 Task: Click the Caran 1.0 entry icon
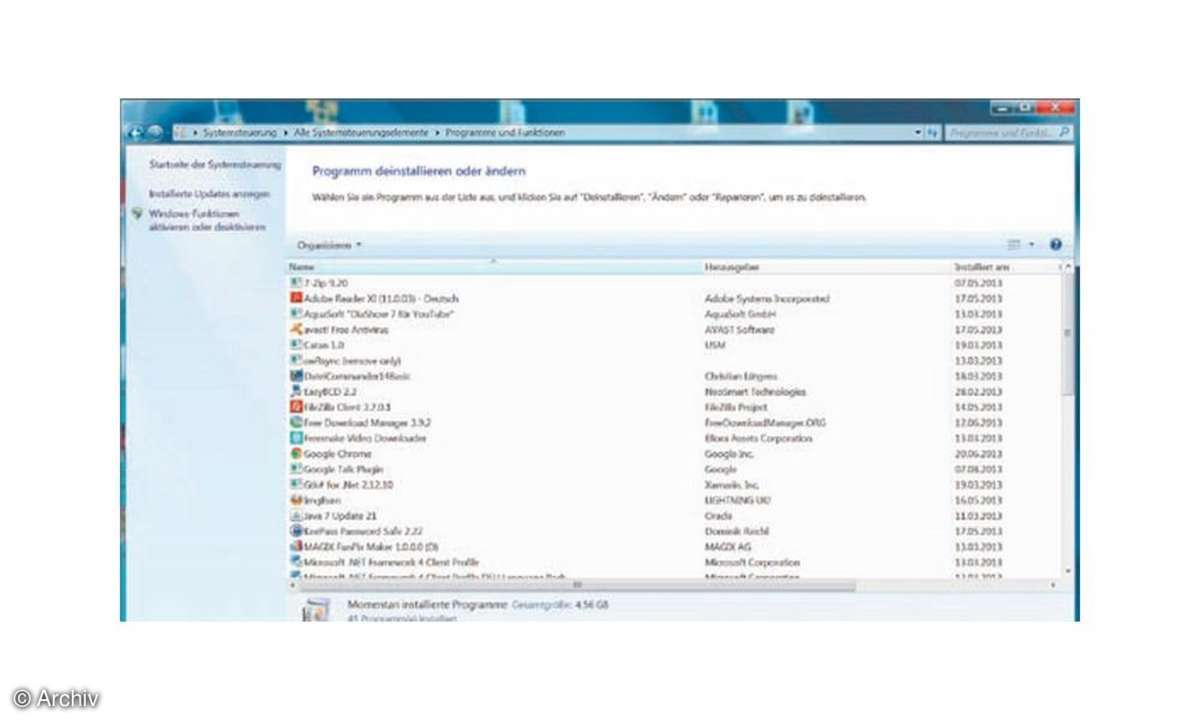pos(295,345)
